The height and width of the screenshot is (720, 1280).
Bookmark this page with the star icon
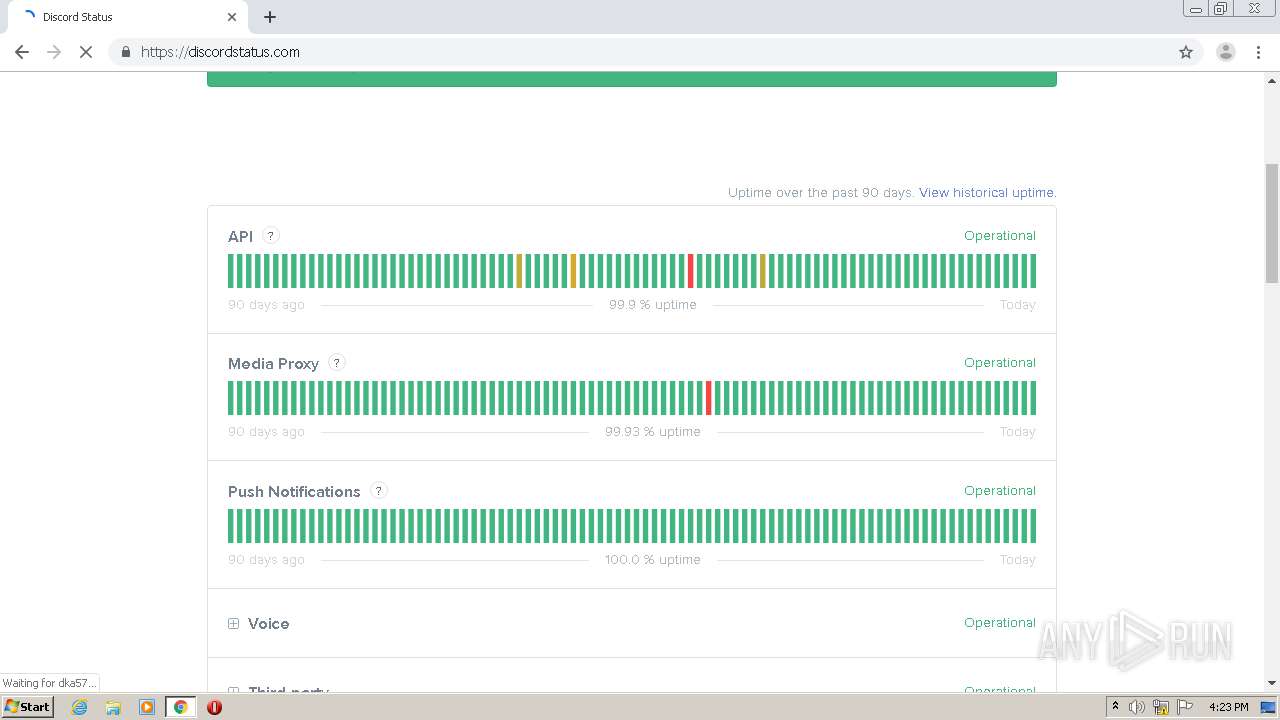point(1186,52)
